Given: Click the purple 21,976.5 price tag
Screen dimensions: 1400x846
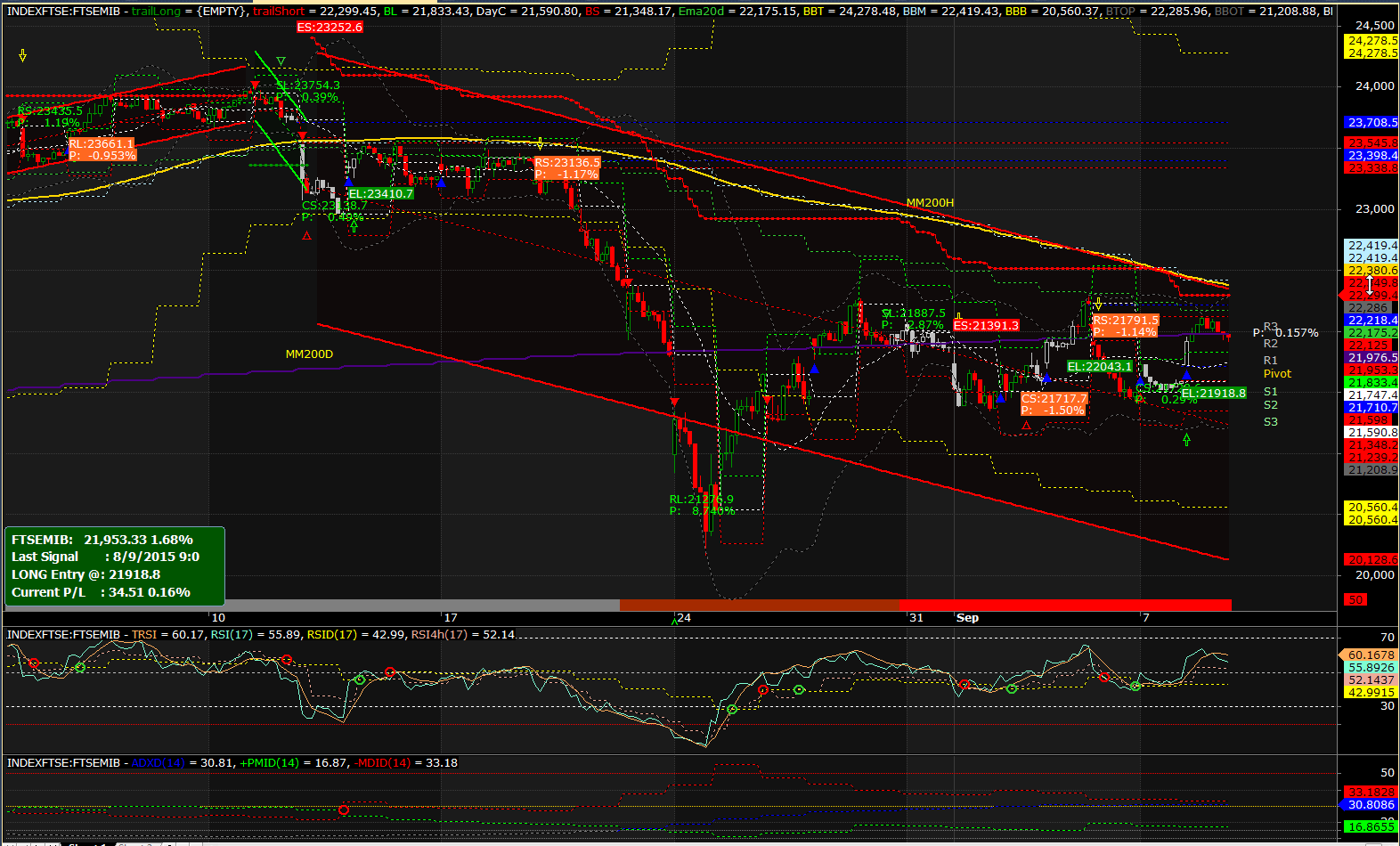Looking at the screenshot, I should [x=1372, y=358].
